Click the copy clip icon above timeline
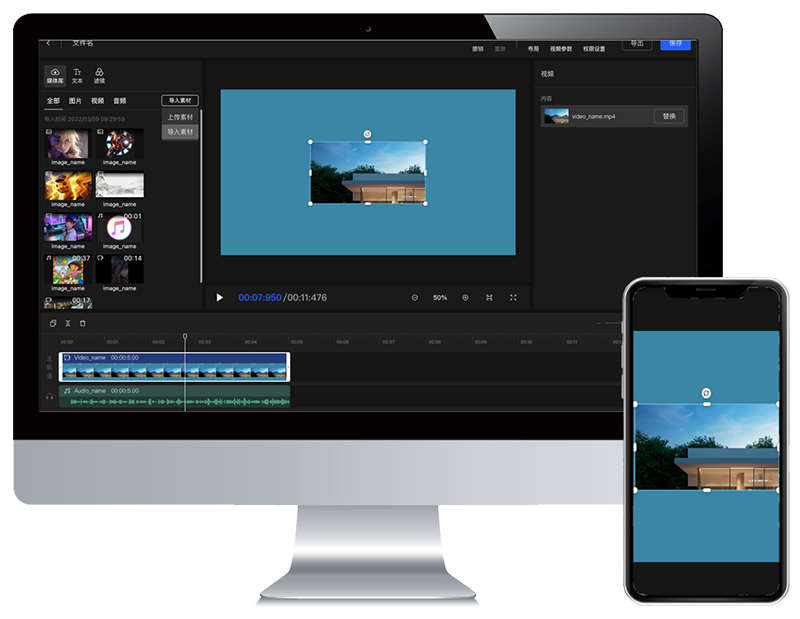The height and width of the screenshot is (619, 800). (53, 323)
